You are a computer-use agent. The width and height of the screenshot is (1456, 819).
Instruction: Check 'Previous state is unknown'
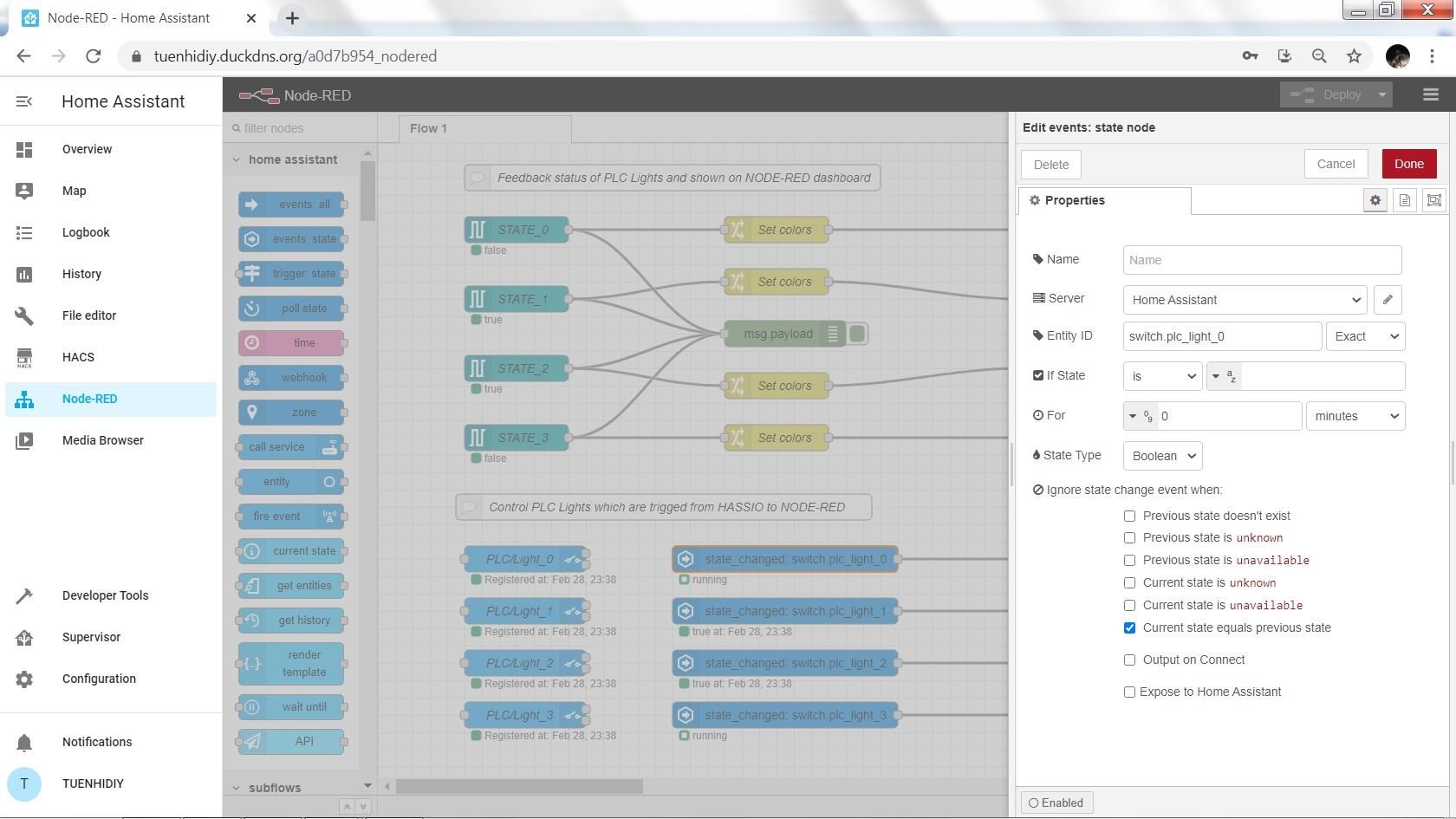(1129, 538)
